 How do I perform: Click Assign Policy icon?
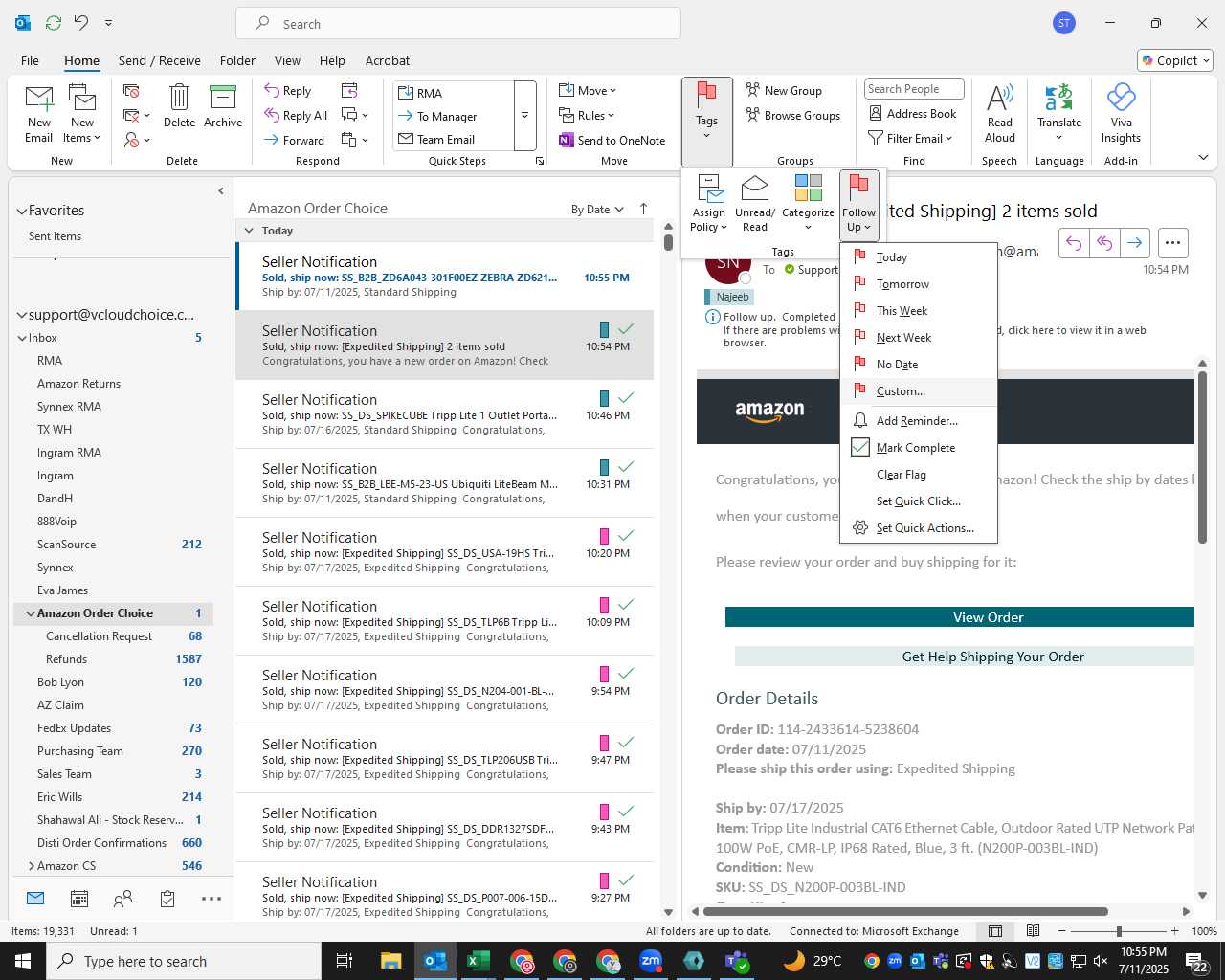pos(709,188)
